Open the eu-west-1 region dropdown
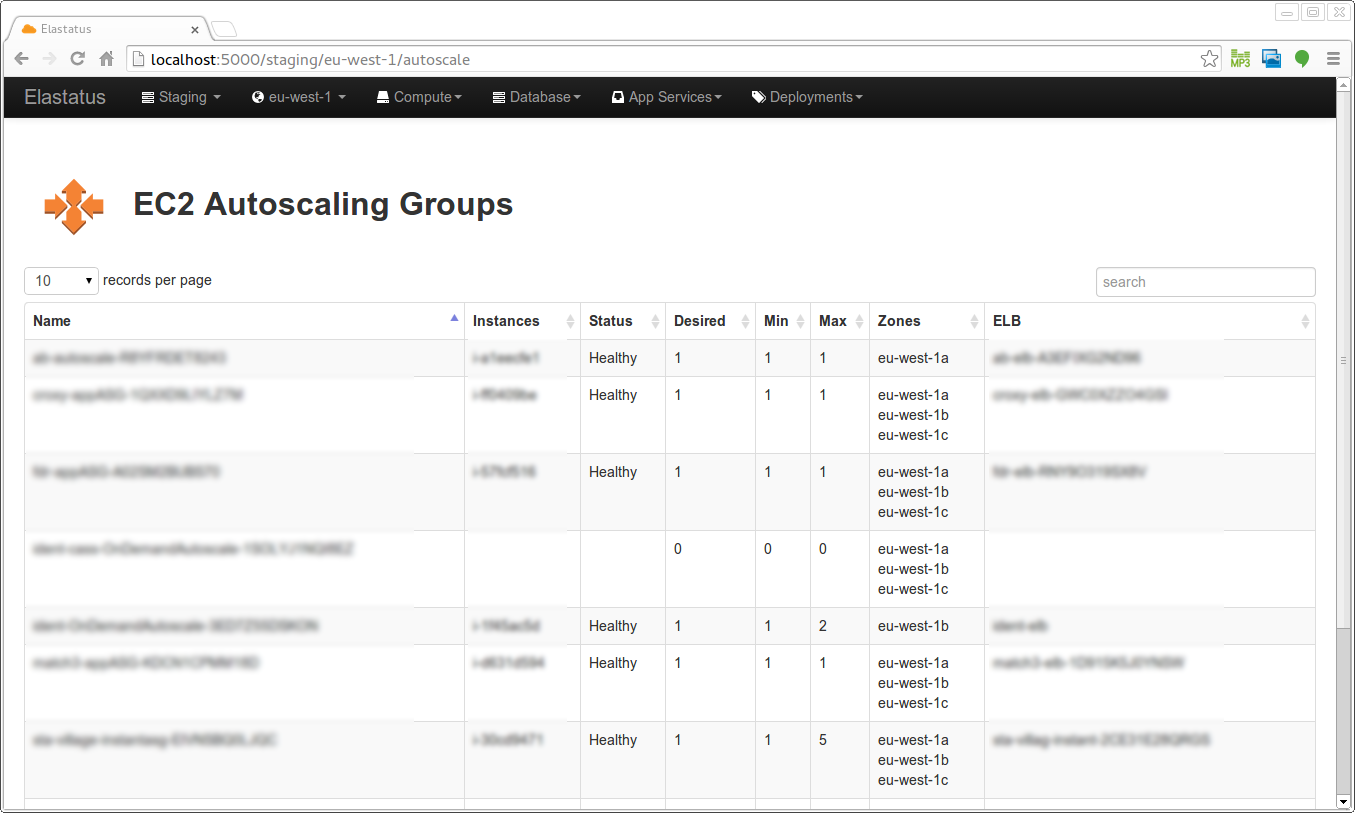This screenshot has height=813, width=1355. (299, 97)
